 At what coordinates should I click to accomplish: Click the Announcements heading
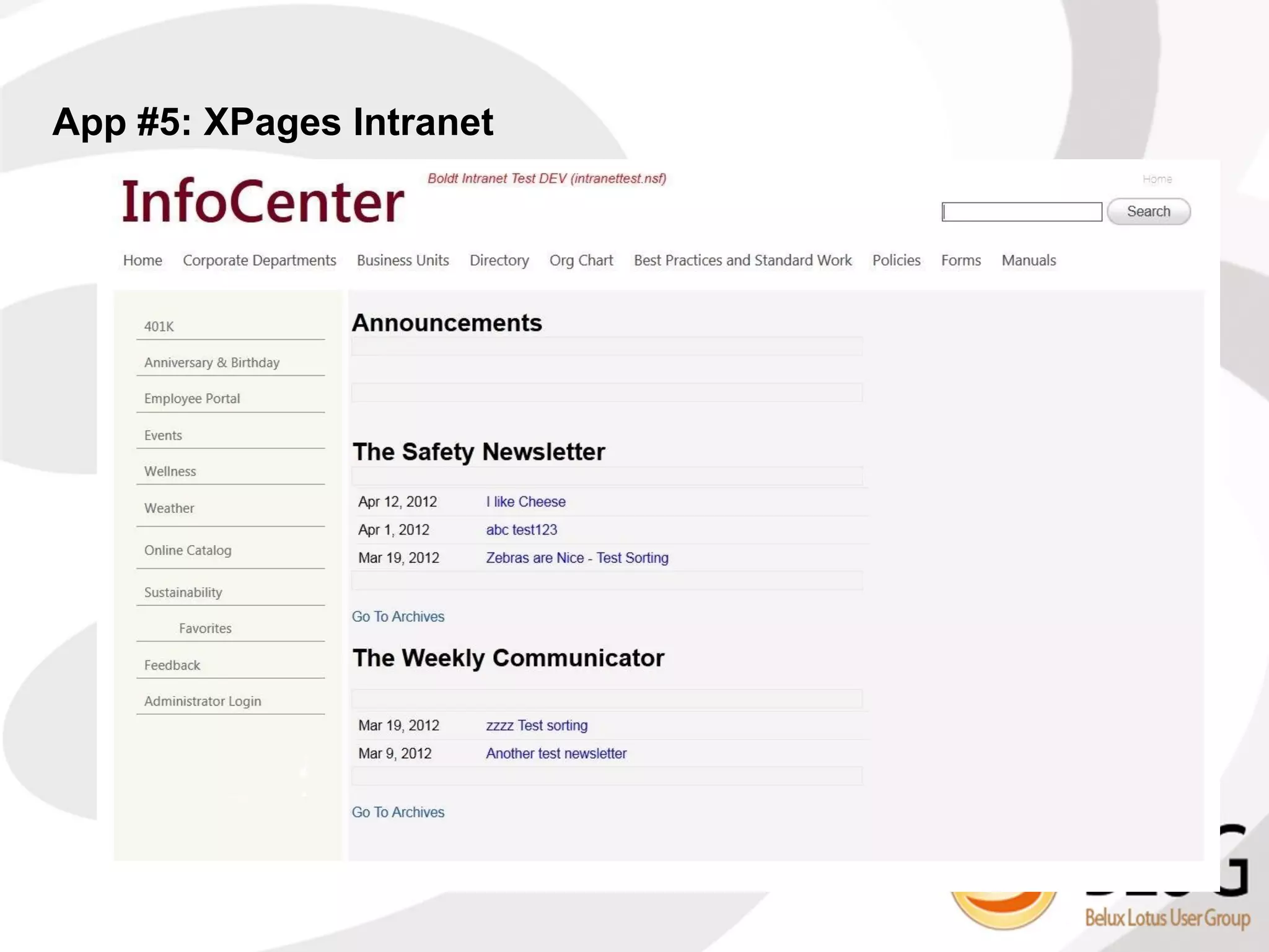tap(447, 323)
